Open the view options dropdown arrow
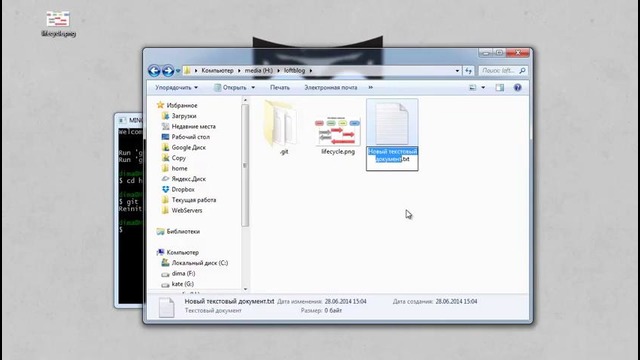Viewport: 640px width, 360px height. coord(483,87)
